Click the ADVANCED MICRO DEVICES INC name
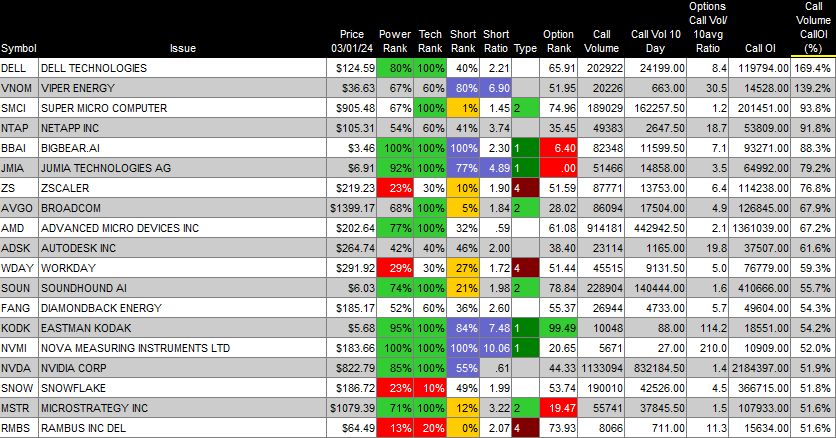 (120, 228)
